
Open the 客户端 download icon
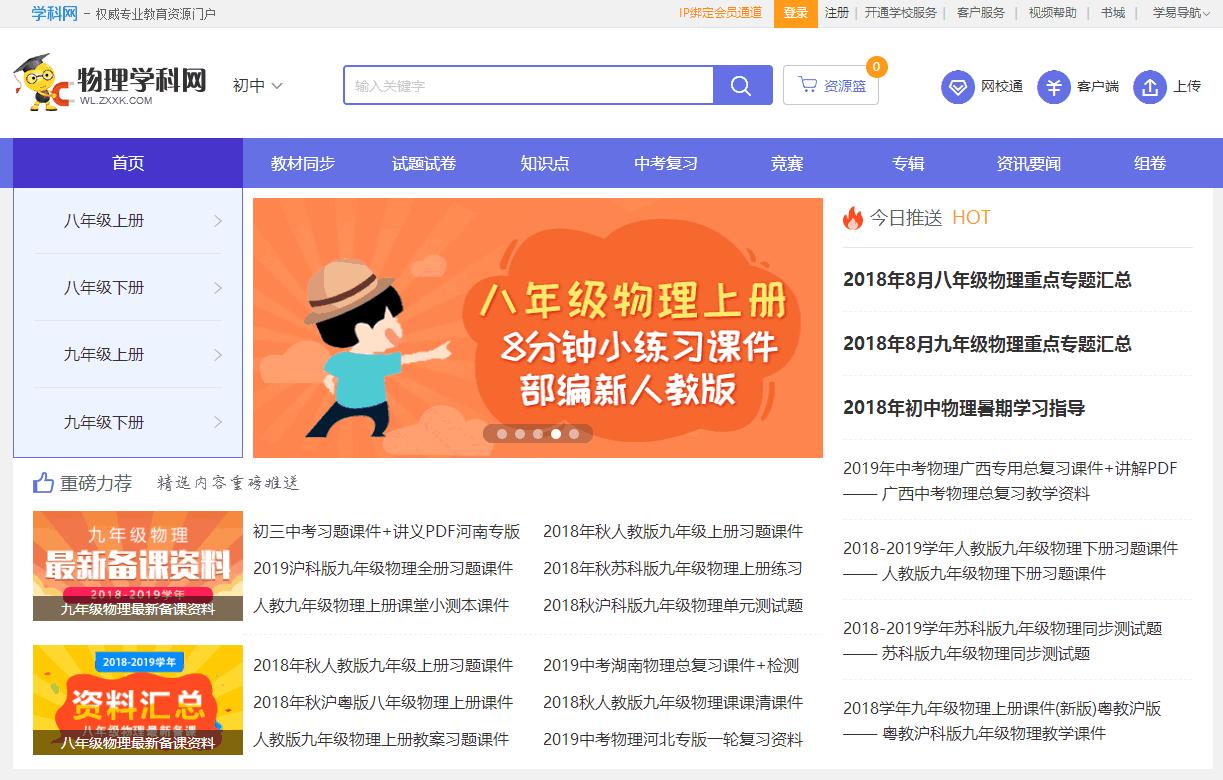coord(1052,87)
